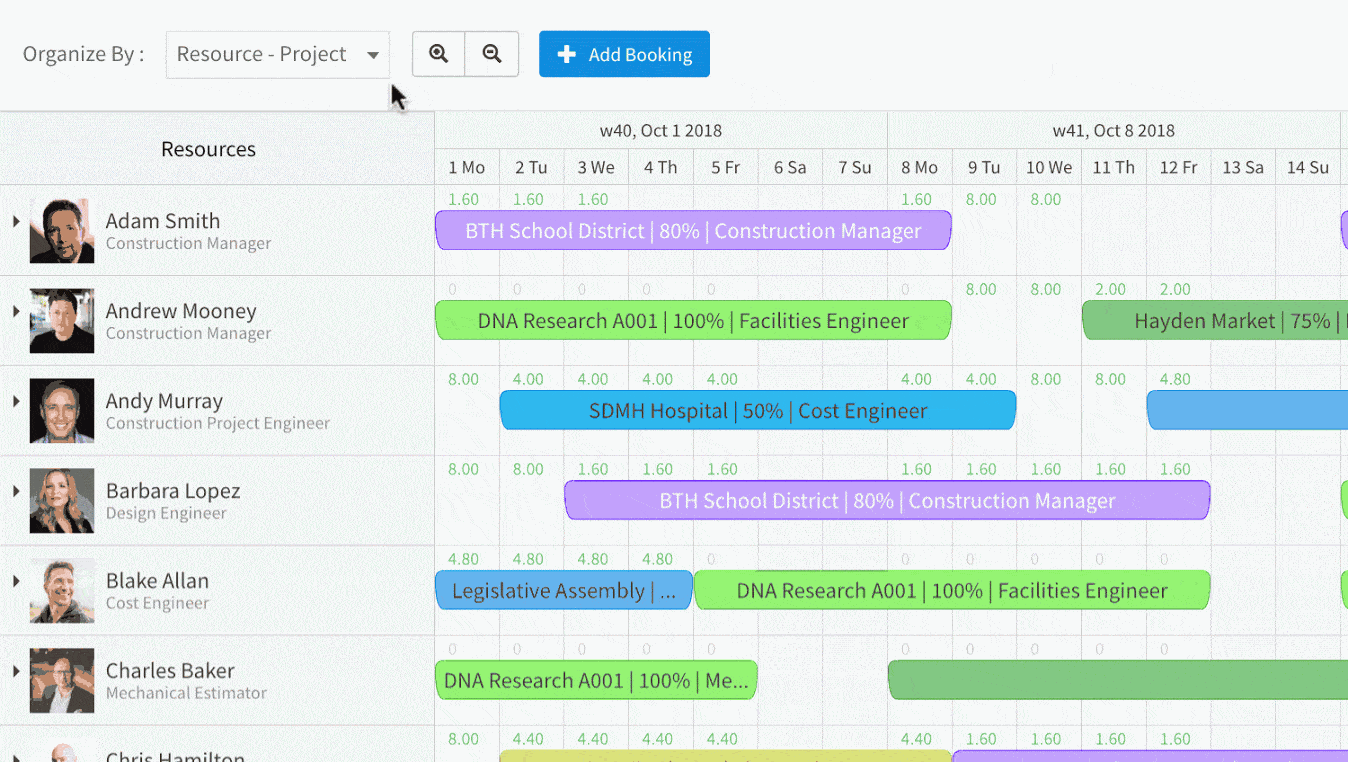Click Barbara Lopez's profile photo
1348x762 pixels.
(x=62, y=501)
